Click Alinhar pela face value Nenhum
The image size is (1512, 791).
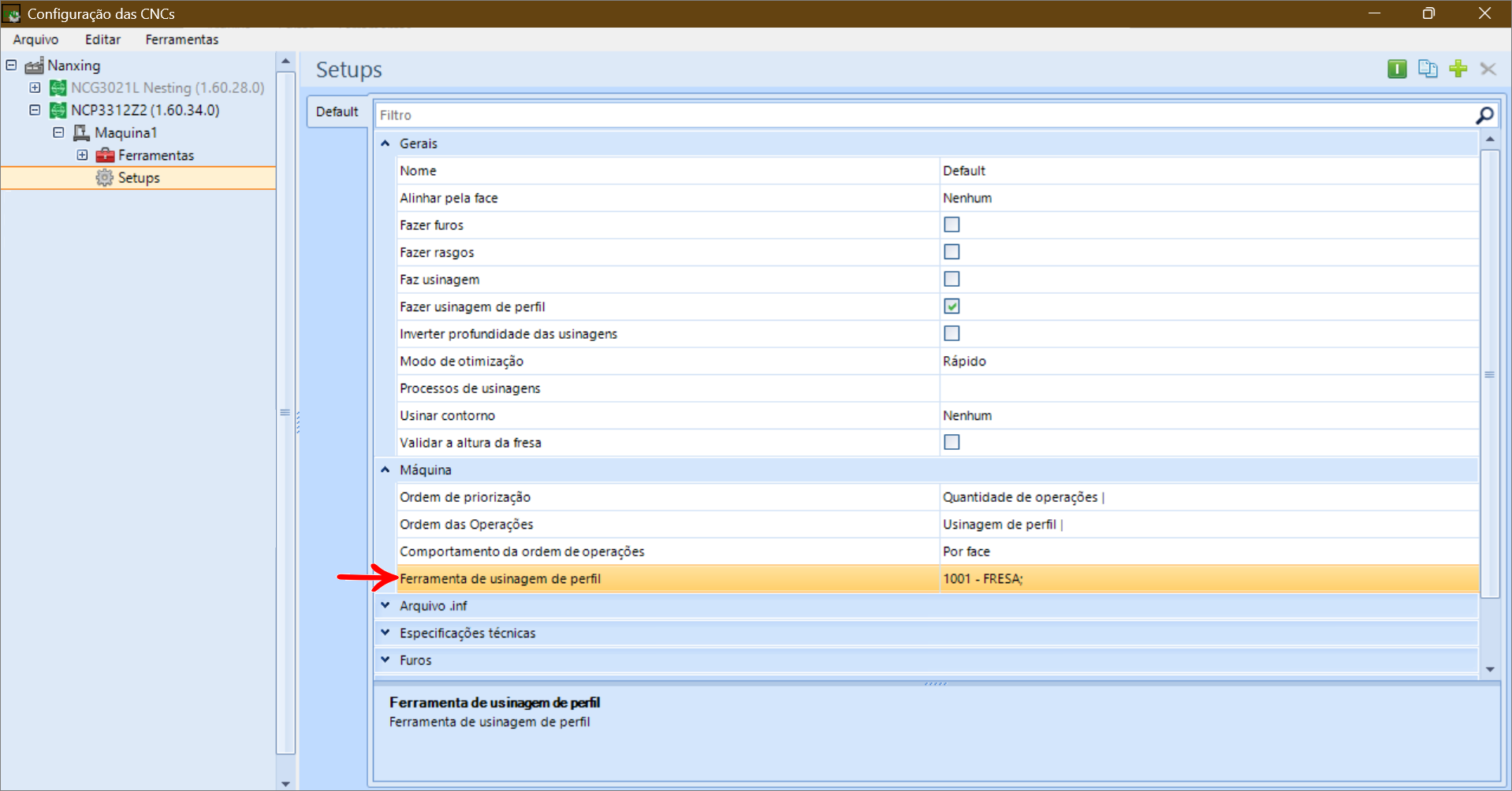967,198
